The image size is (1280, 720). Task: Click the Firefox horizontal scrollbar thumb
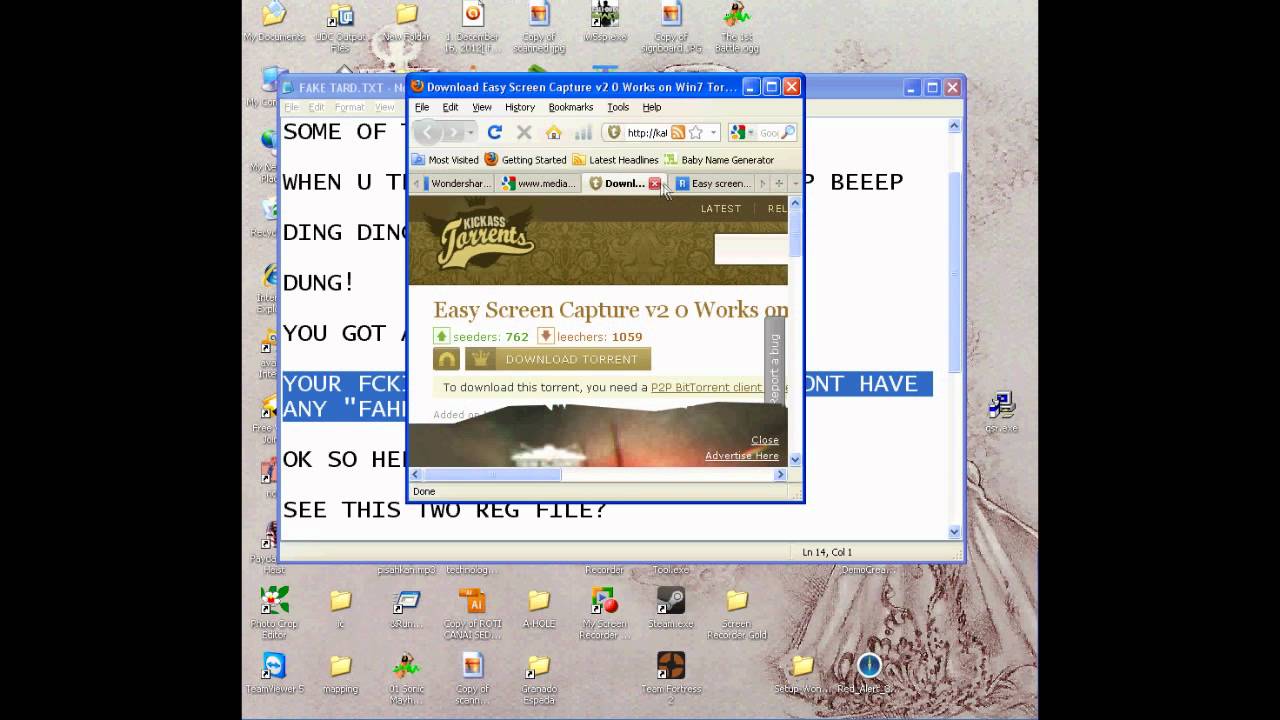(x=493, y=475)
